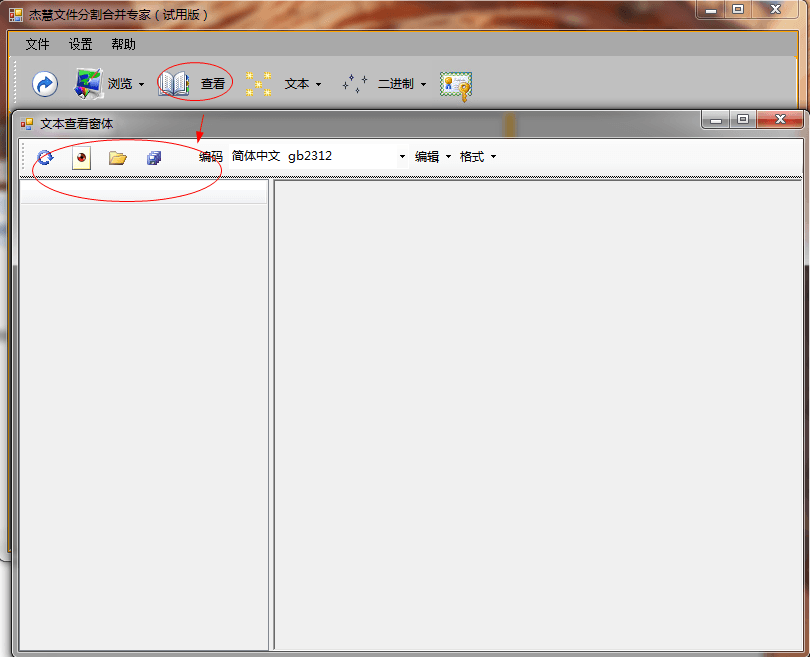Expand the 浏览 dropdown arrow
810x657 pixels.
(x=141, y=85)
